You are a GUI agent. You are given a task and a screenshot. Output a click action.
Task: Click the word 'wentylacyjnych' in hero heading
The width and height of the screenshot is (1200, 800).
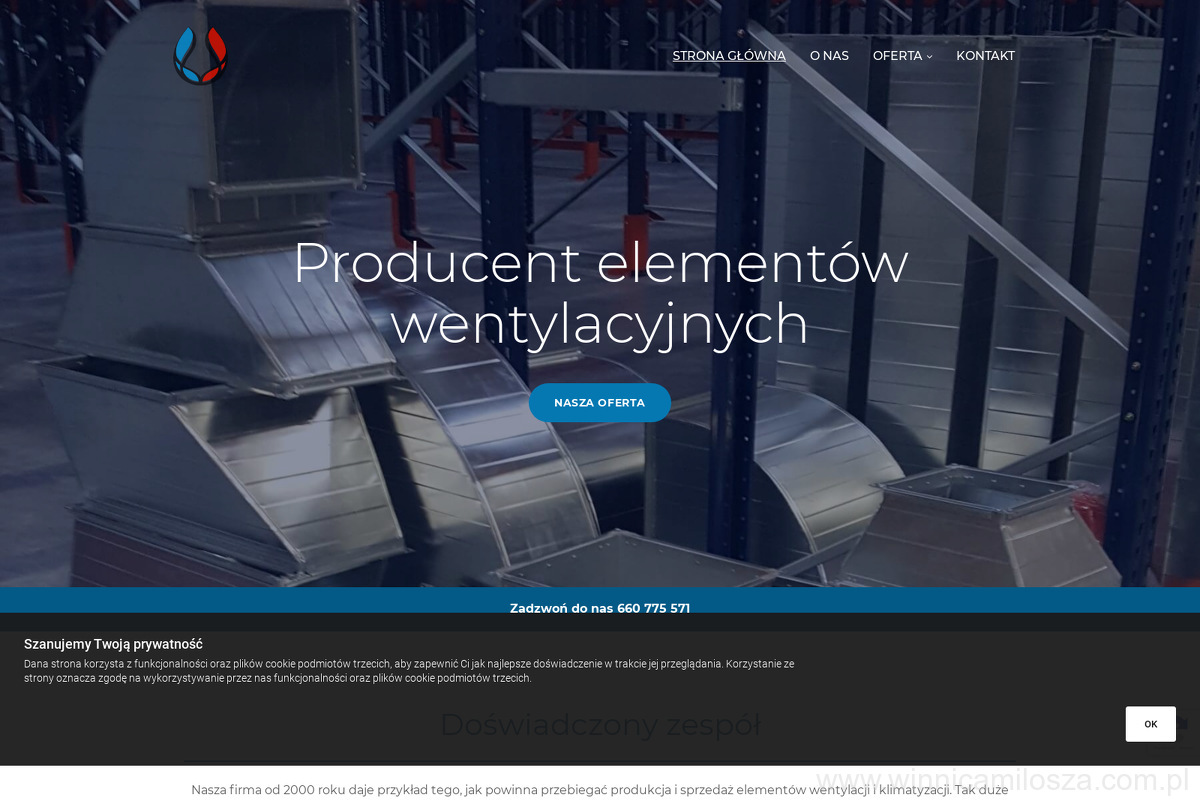600,325
